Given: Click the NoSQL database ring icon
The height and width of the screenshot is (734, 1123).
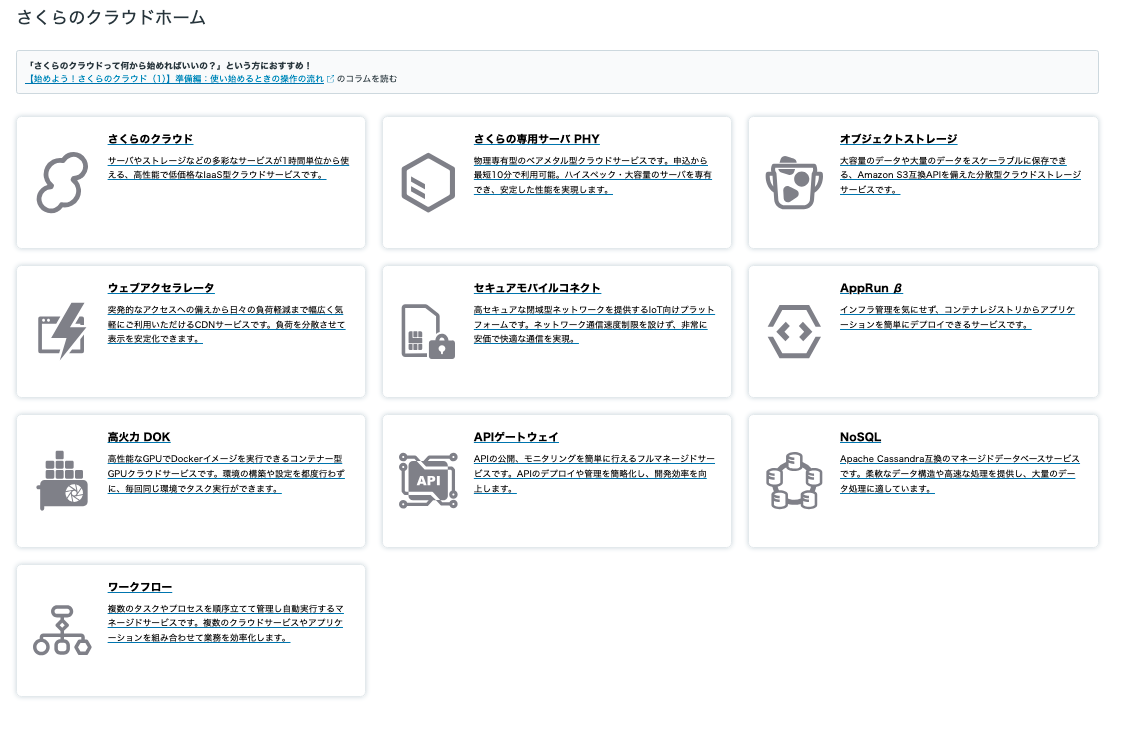Looking at the screenshot, I should [x=794, y=481].
